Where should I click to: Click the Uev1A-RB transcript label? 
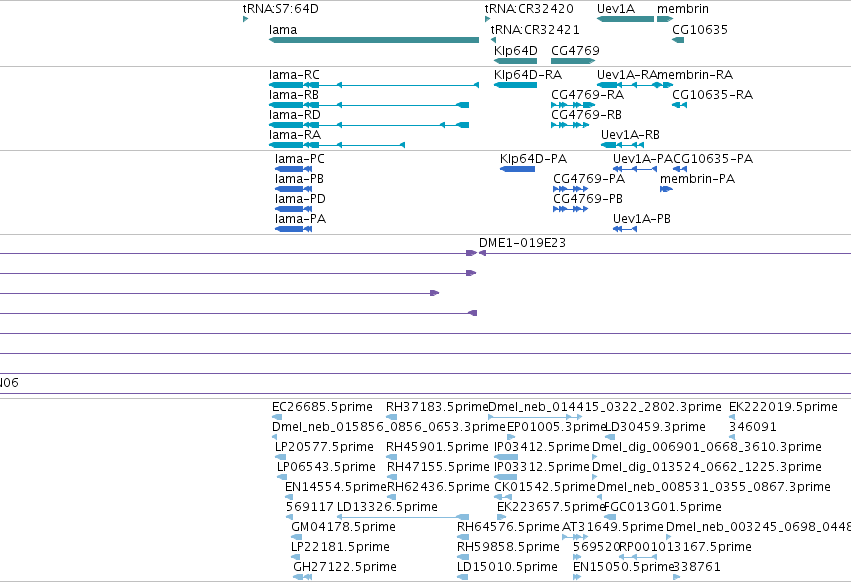tap(630, 135)
